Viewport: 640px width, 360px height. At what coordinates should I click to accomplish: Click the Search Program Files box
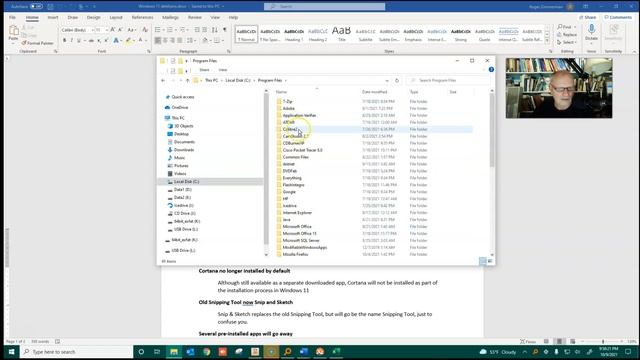tap(448, 80)
